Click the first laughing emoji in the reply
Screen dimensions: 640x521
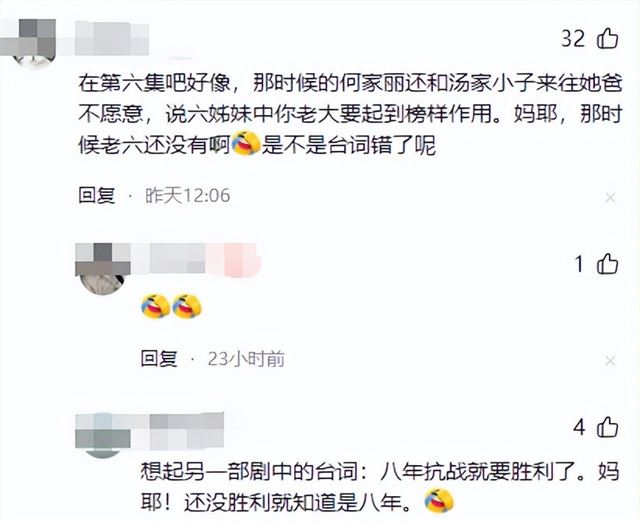click(155, 306)
